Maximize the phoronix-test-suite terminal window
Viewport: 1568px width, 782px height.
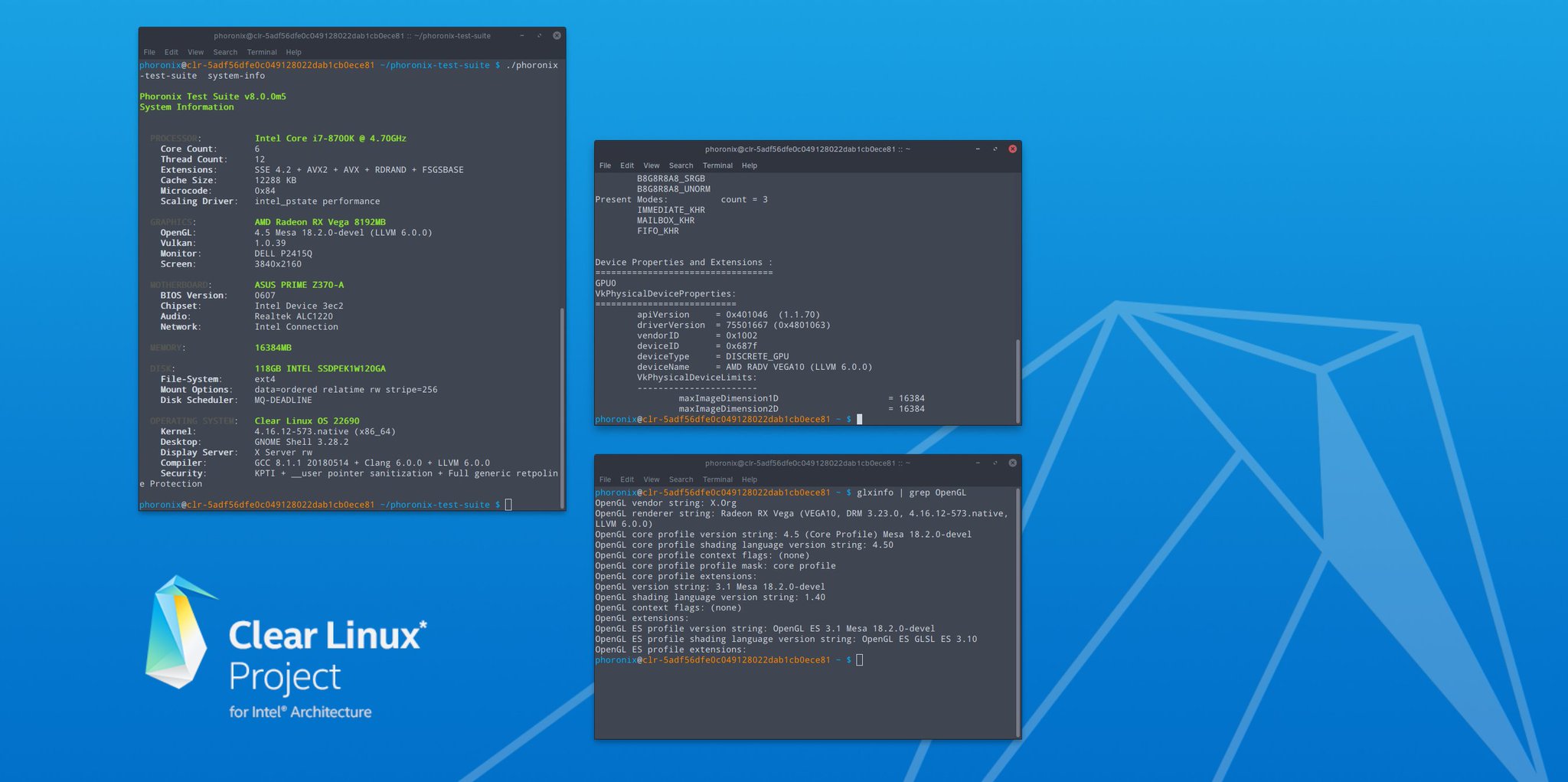coord(539,35)
